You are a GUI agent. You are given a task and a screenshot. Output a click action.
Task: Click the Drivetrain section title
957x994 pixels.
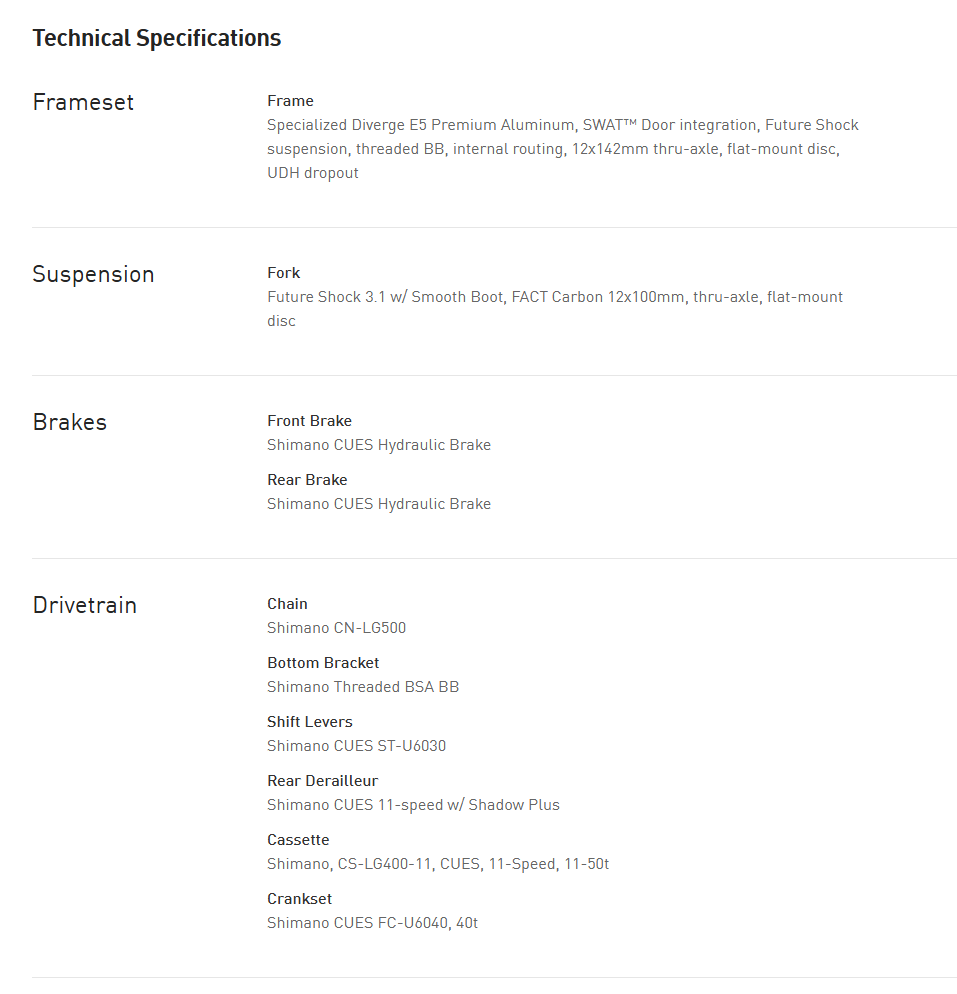(x=84, y=605)
